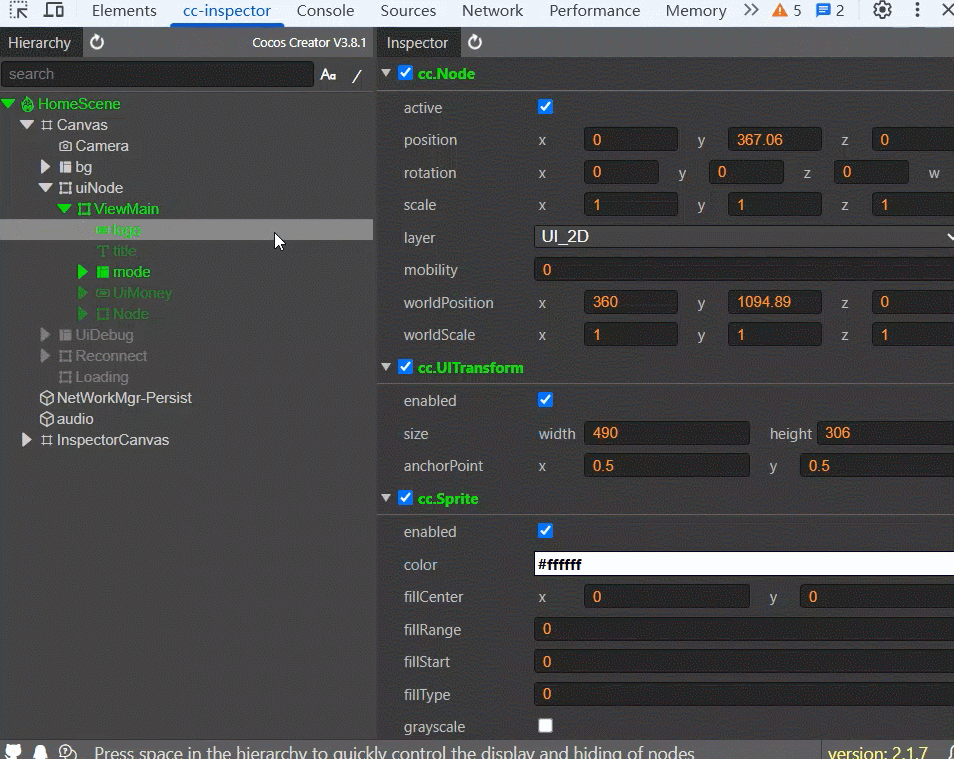Screen dimensions: 954x759
Task: Toggle match case search option Aa
Action: pyautogui.click(x=328, y=74)
